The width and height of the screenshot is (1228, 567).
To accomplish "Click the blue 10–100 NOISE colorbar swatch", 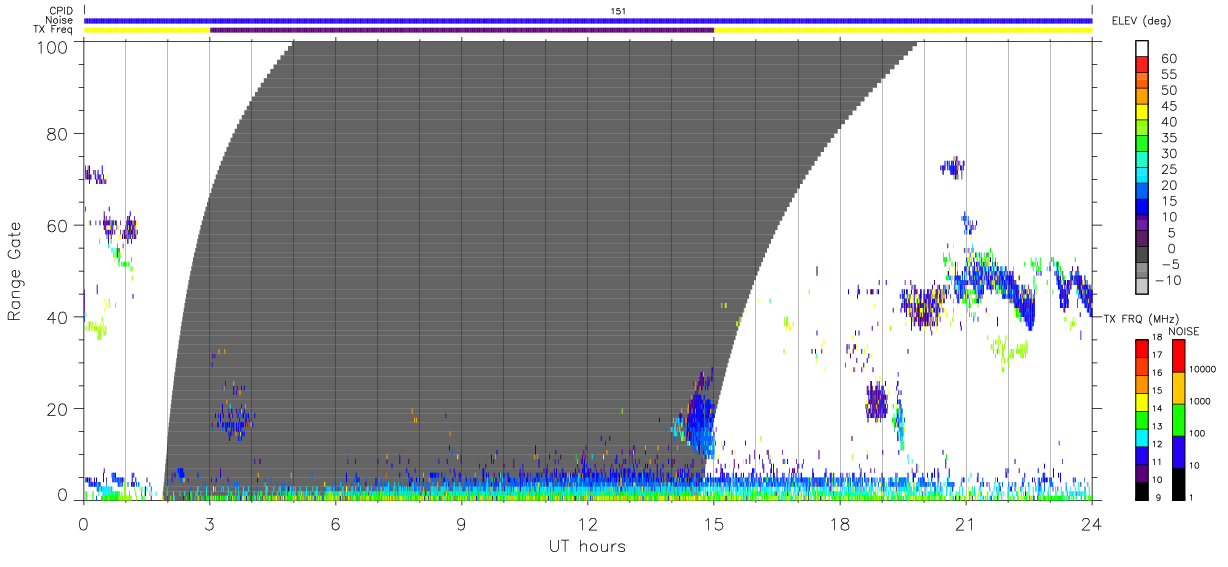I will click(x=1178, y=452).
